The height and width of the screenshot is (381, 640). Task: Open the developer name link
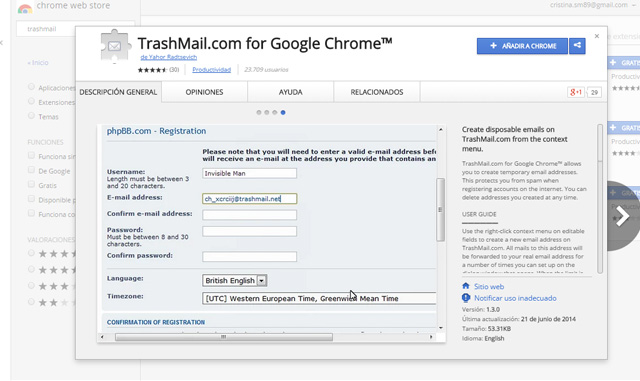click(x=169, y=57)
